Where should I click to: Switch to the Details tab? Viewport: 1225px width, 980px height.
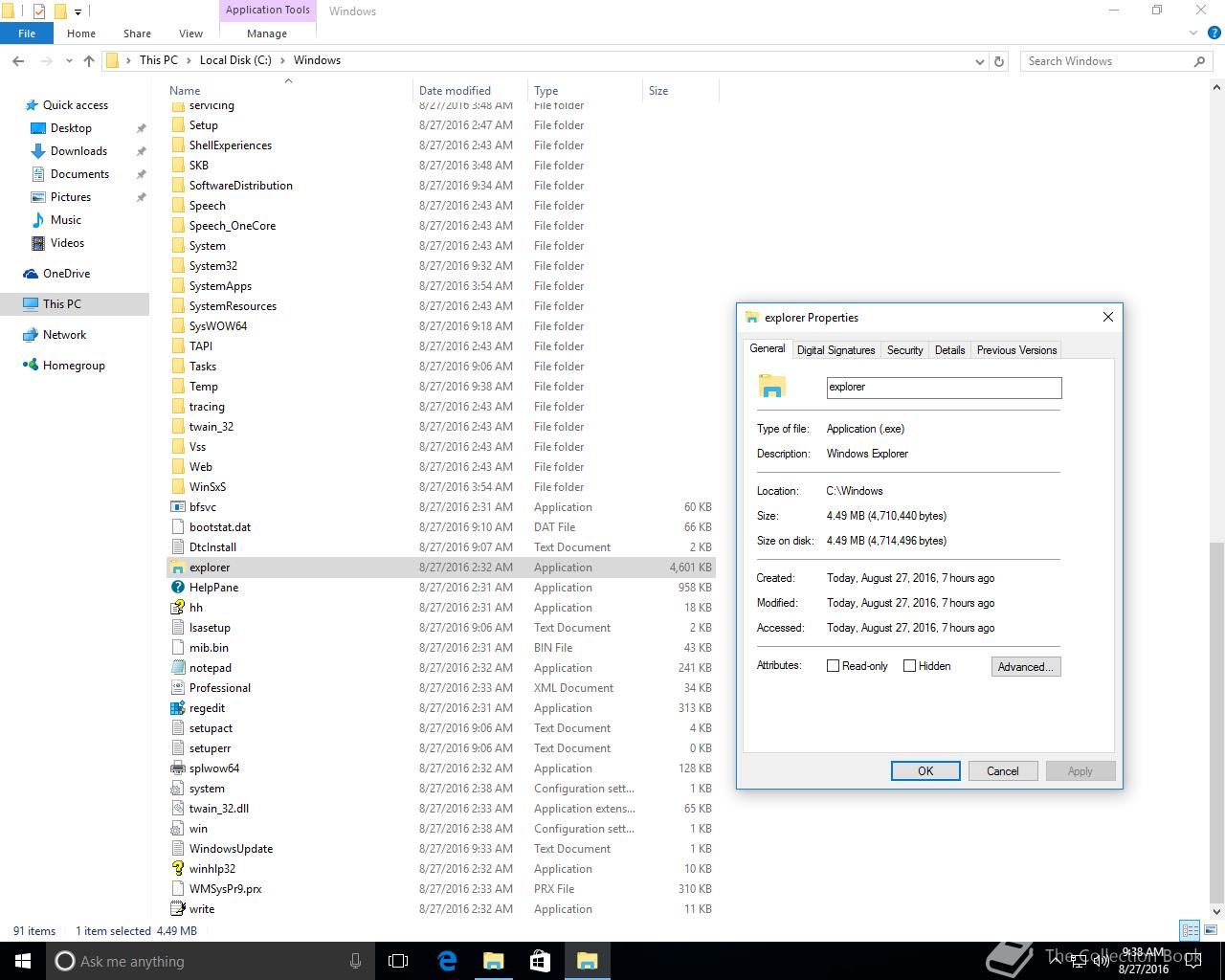(949, 350)
